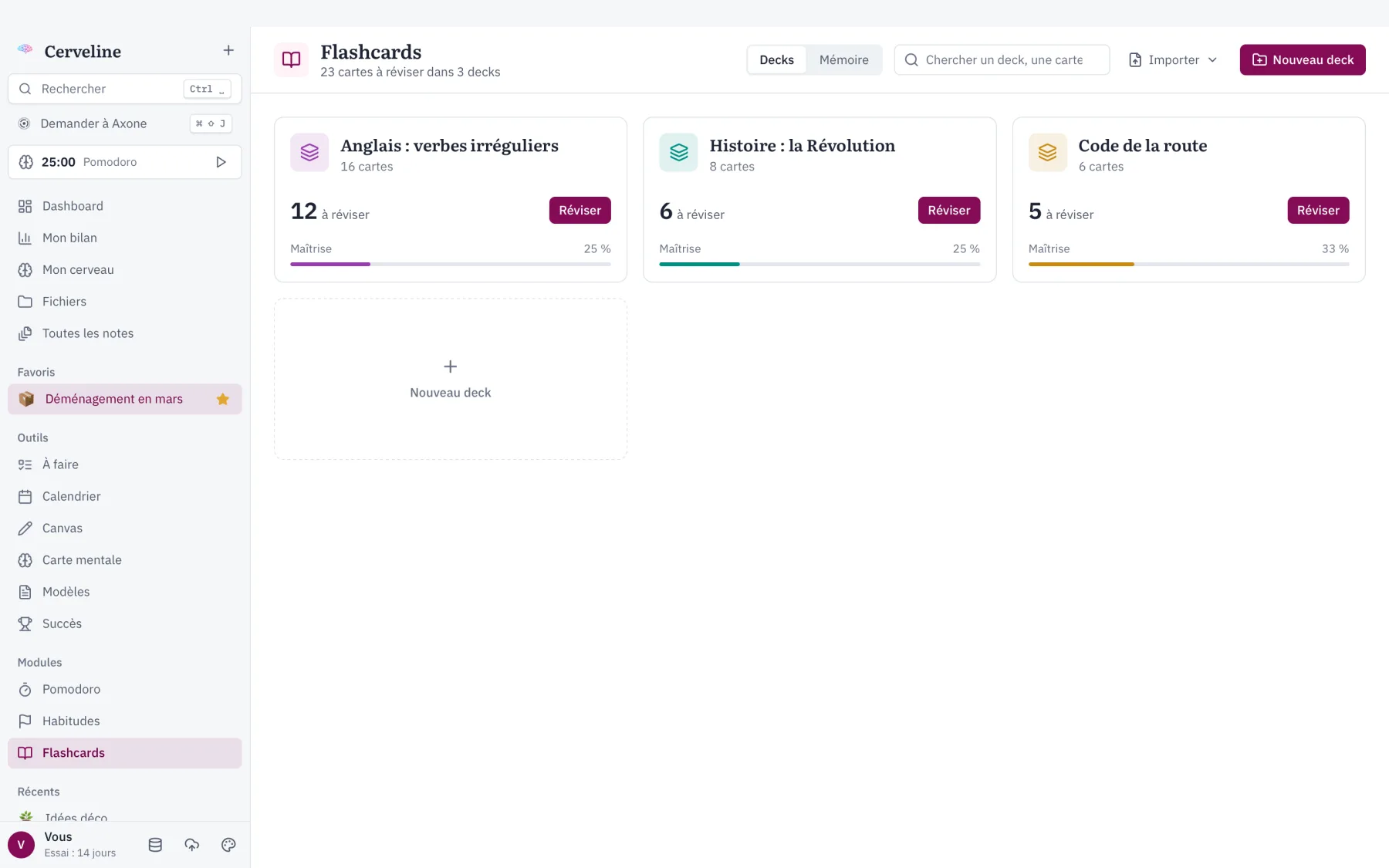Viewport: 1389px width, 868px height.
Task: Click the Rechercher field in the sidebar
Action: pos(125,89)
